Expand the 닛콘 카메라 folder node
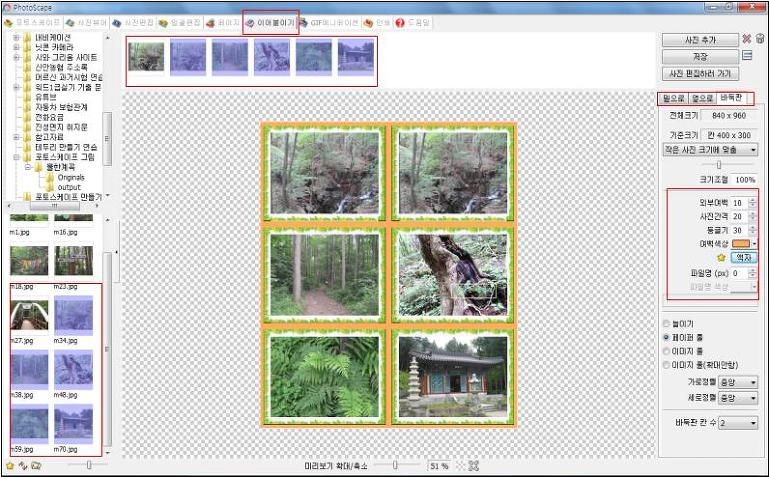Viewport: 769px width, 477px height. pos(16,47)
